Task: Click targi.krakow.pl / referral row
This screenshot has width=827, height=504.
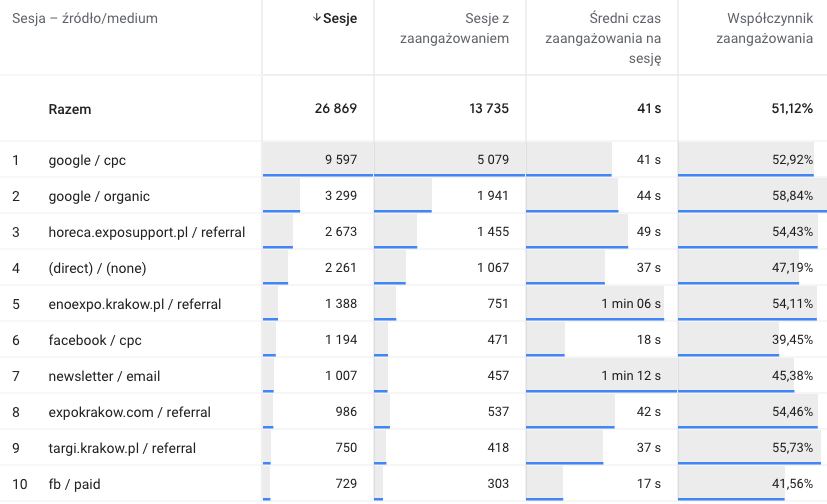Action: 122,448
